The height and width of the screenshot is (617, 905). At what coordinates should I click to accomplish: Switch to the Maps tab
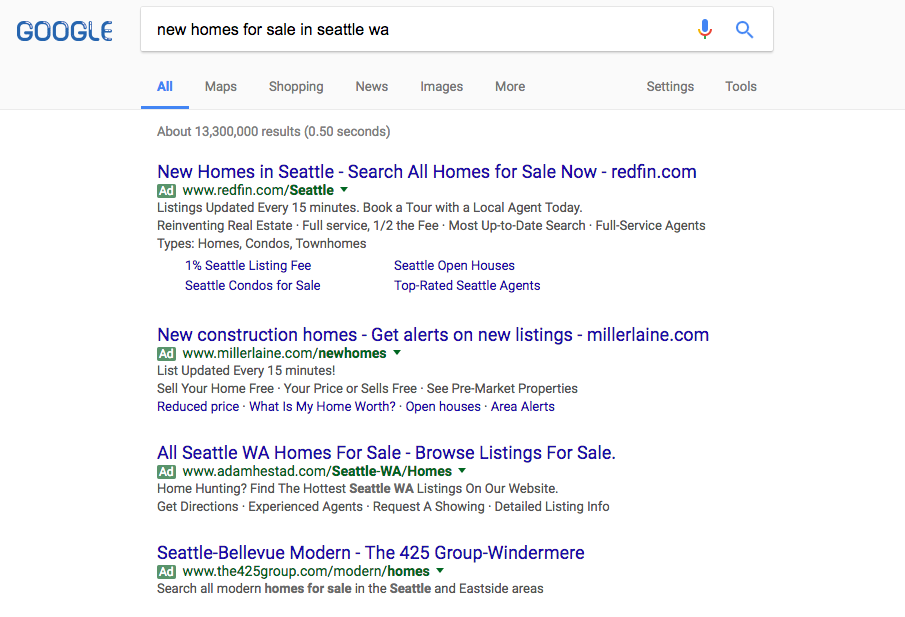[220, 87]
